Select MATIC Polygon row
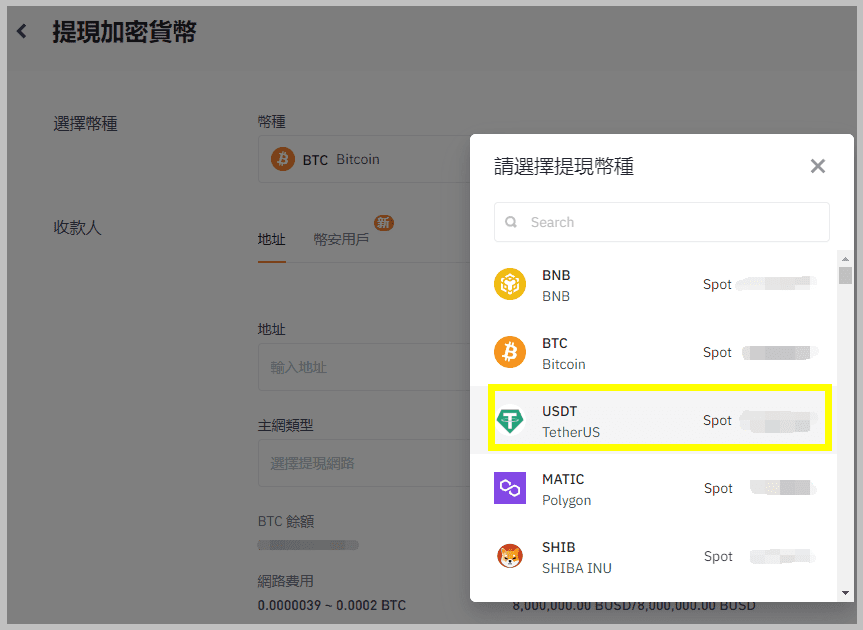 [660, 489]
